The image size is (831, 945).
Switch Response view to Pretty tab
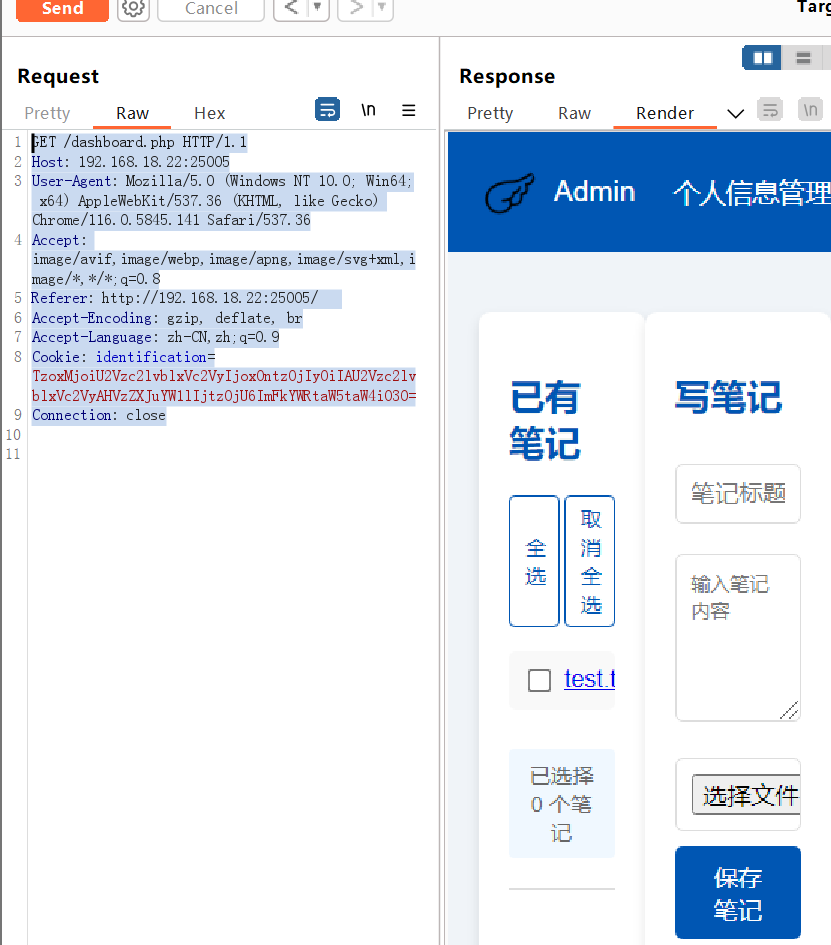point(490,113)
